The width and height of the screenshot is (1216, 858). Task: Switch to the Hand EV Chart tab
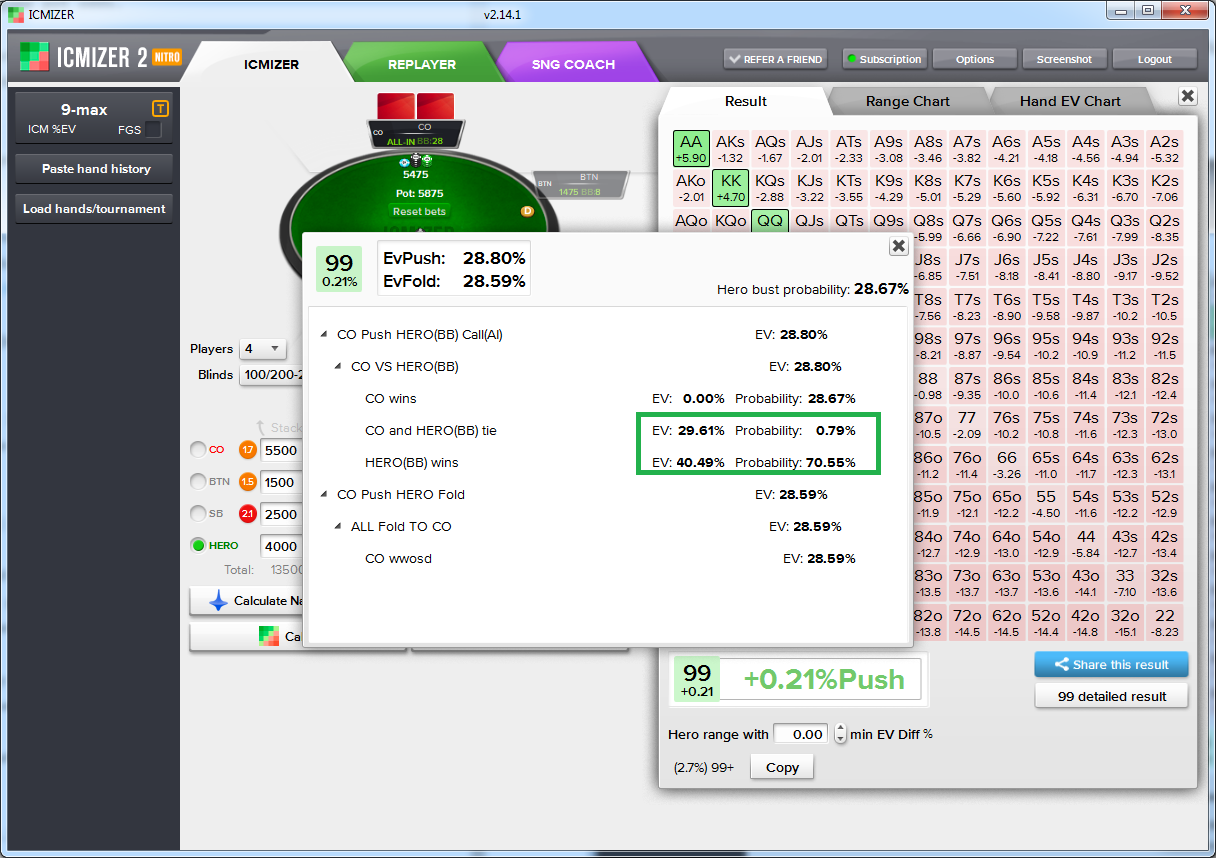click(x=1070, y=101)
